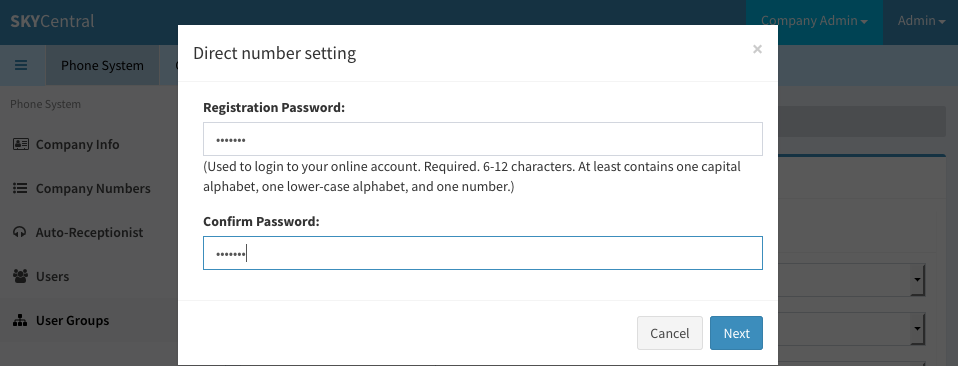
Task: Close the Direct number setting dialog
Action: pyautogui.click(x=757, y=49)
